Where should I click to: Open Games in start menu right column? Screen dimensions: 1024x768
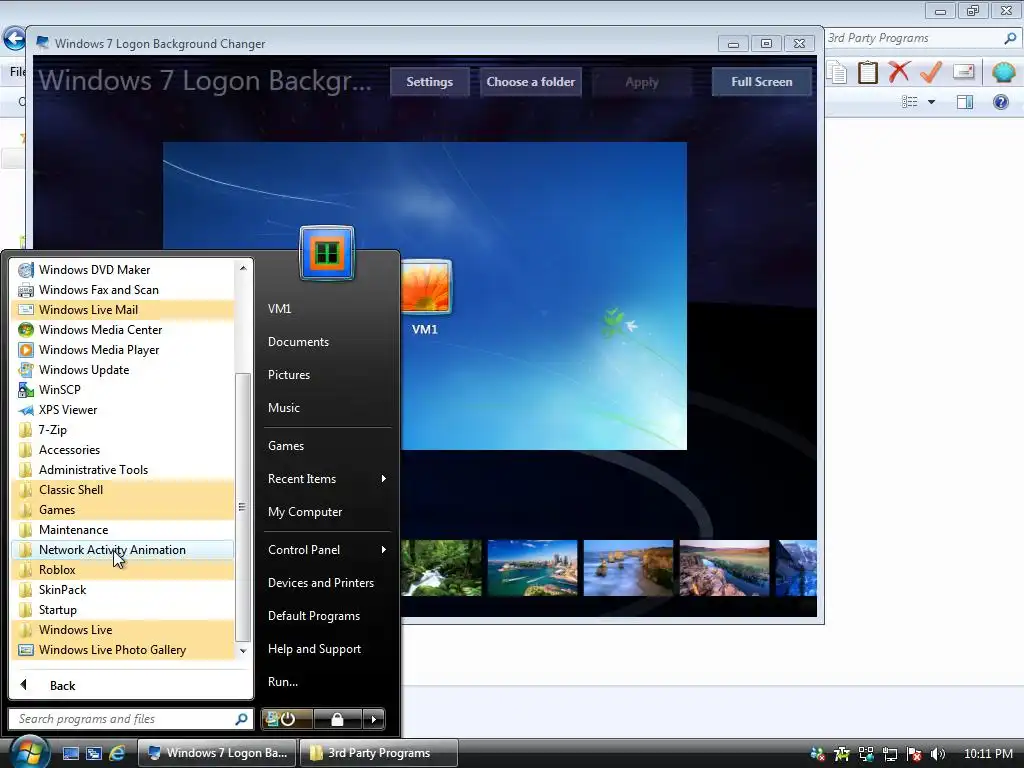286,446
